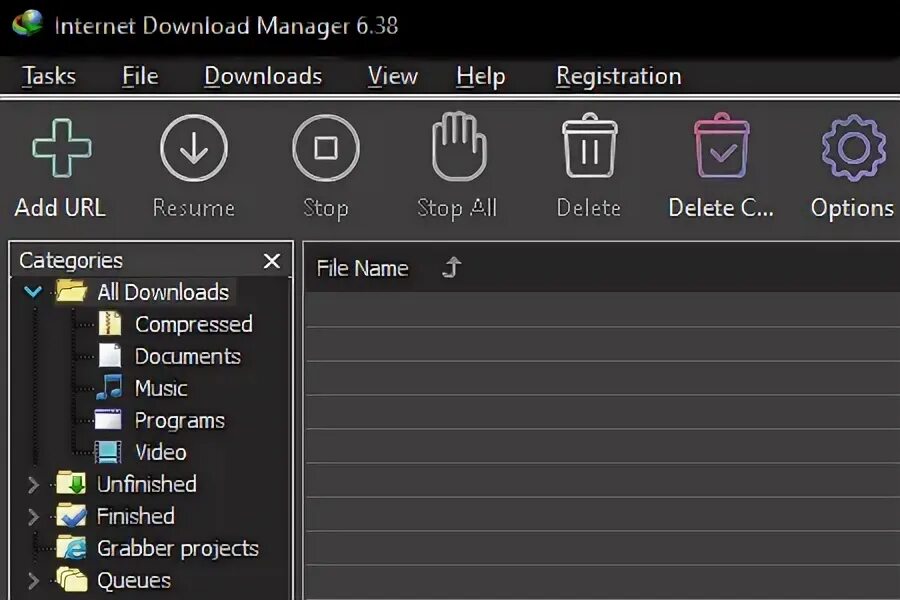Click the Stop All hand icon
The width and height of the screenshot is (900, 600).
point(458,146)
